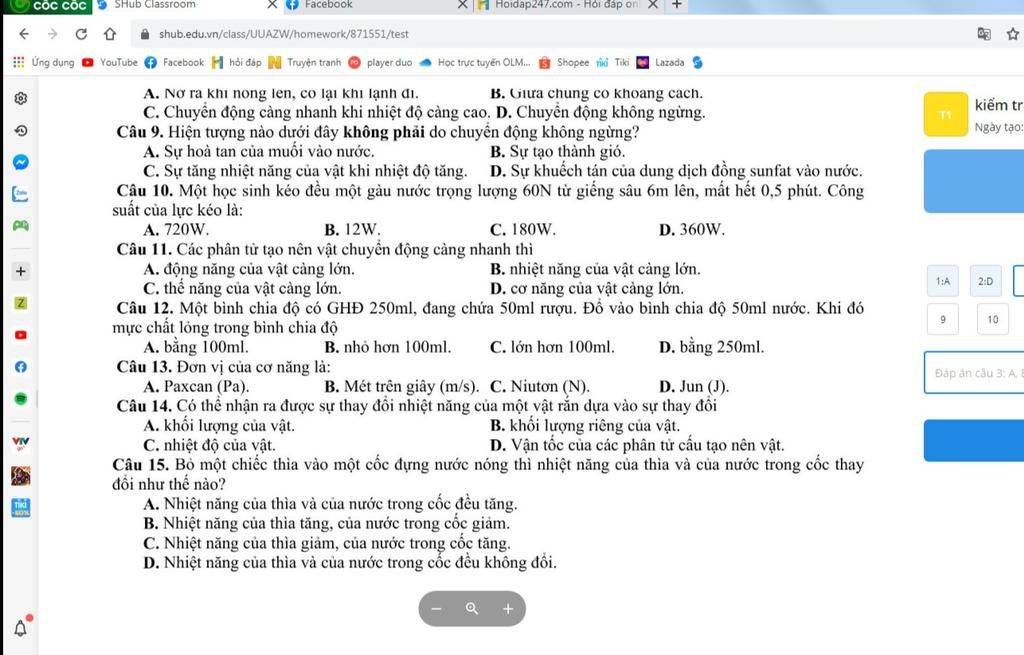Click the Đáp án câu 3 input field

pyautogui.click(x=974, y=373)
